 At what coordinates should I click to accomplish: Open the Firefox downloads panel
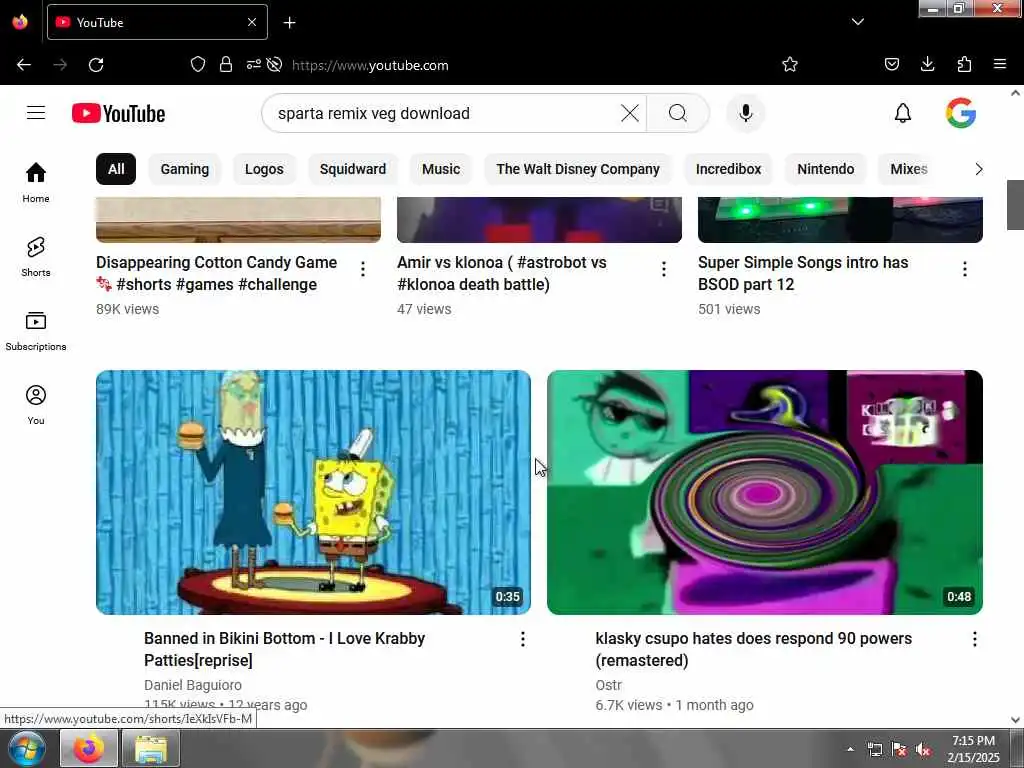[927, 64]
